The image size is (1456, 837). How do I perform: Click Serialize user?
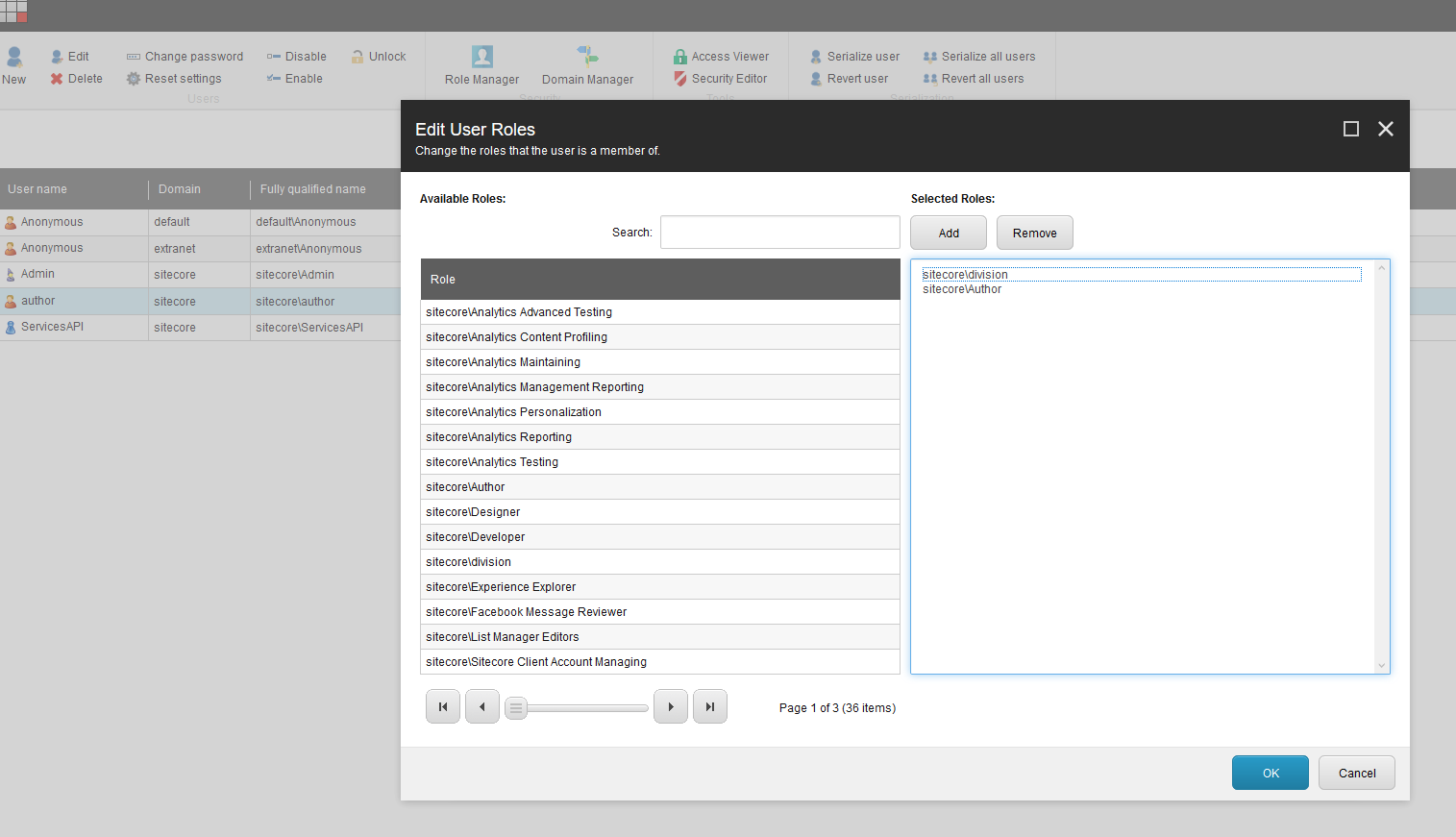(854, 57)
